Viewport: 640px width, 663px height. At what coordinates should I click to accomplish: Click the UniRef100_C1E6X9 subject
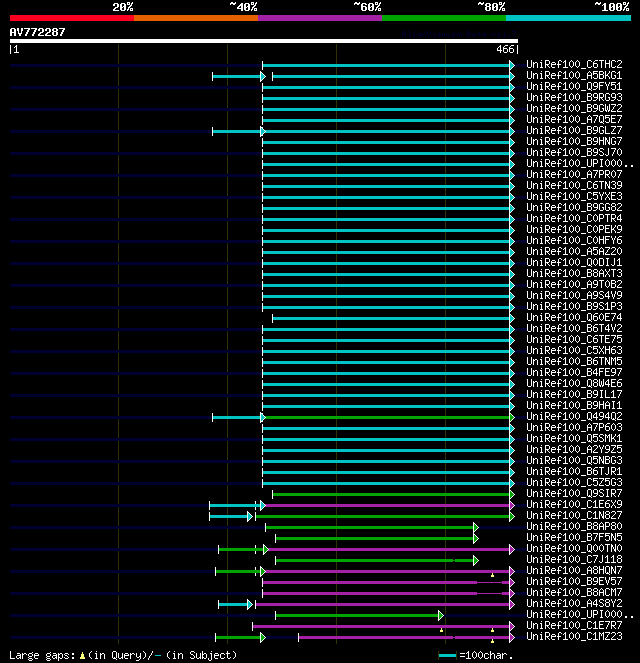(574, 504)
